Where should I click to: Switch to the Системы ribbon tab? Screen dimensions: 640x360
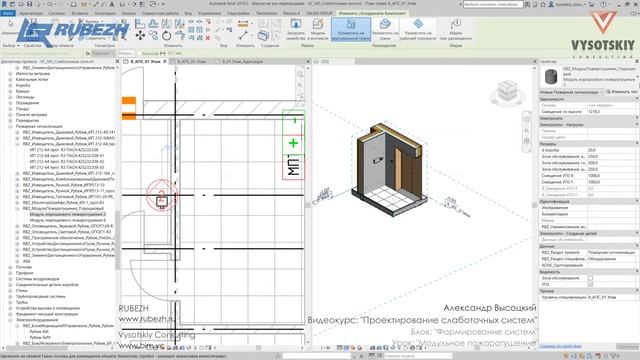point(57,13)
